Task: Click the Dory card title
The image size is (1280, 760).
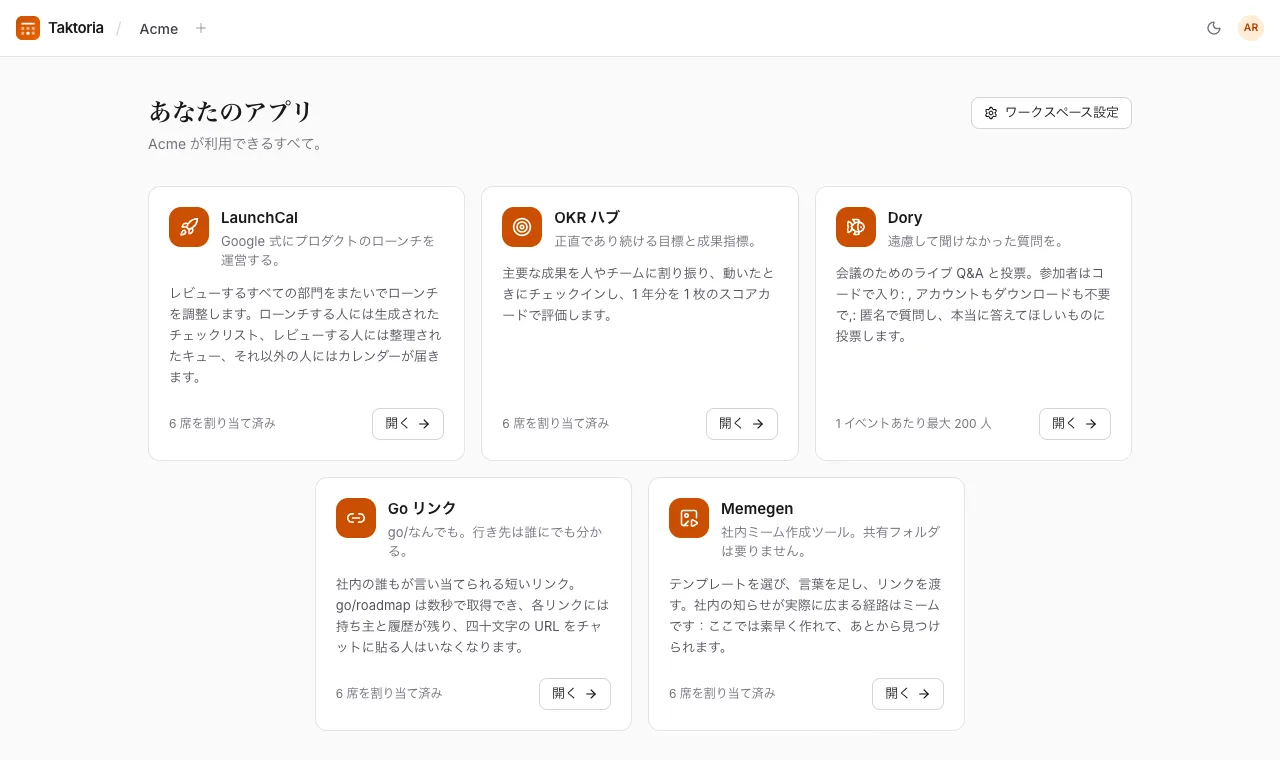Action: click(905, 218)
